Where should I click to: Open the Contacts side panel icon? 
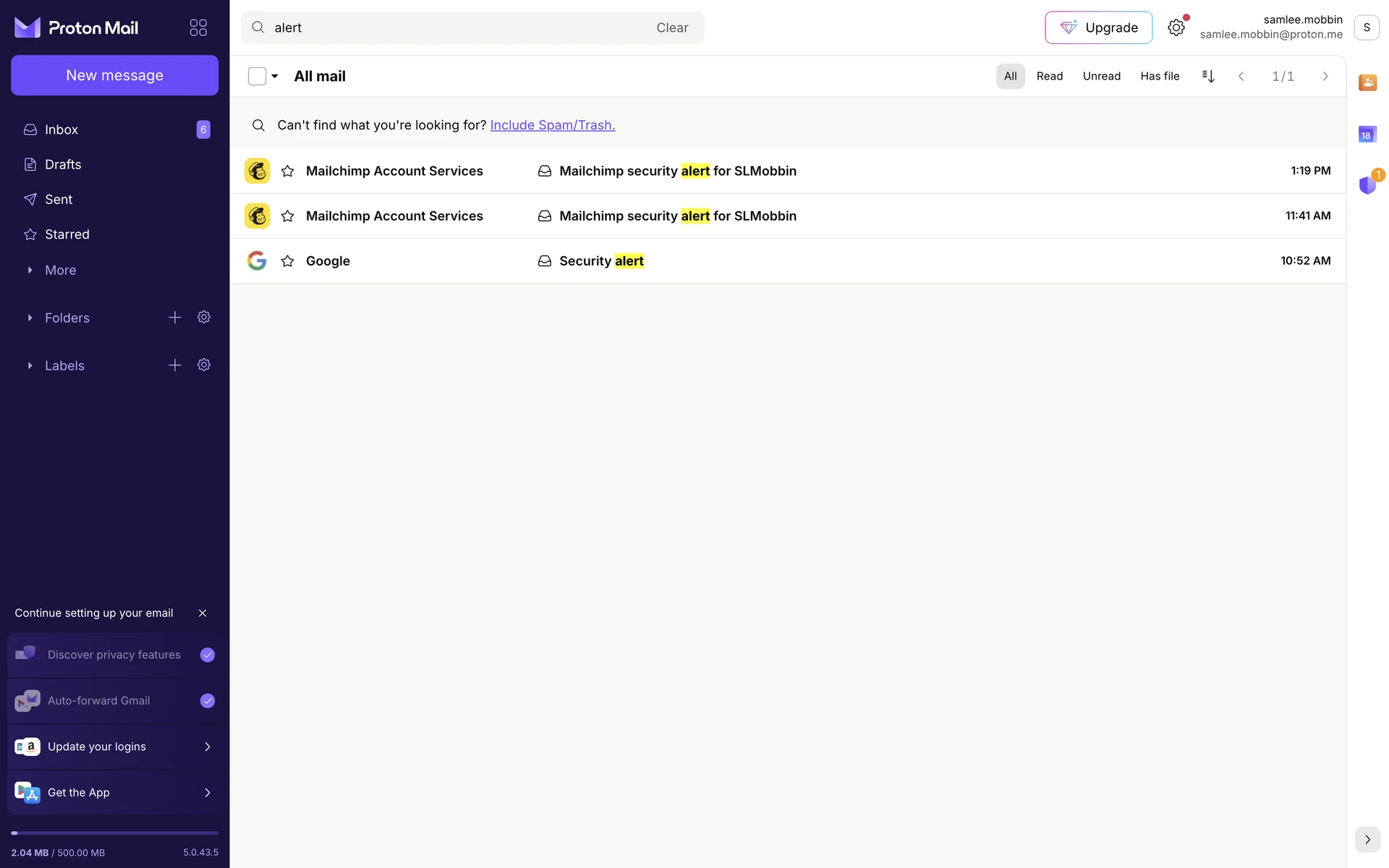tap(1367, 82)
